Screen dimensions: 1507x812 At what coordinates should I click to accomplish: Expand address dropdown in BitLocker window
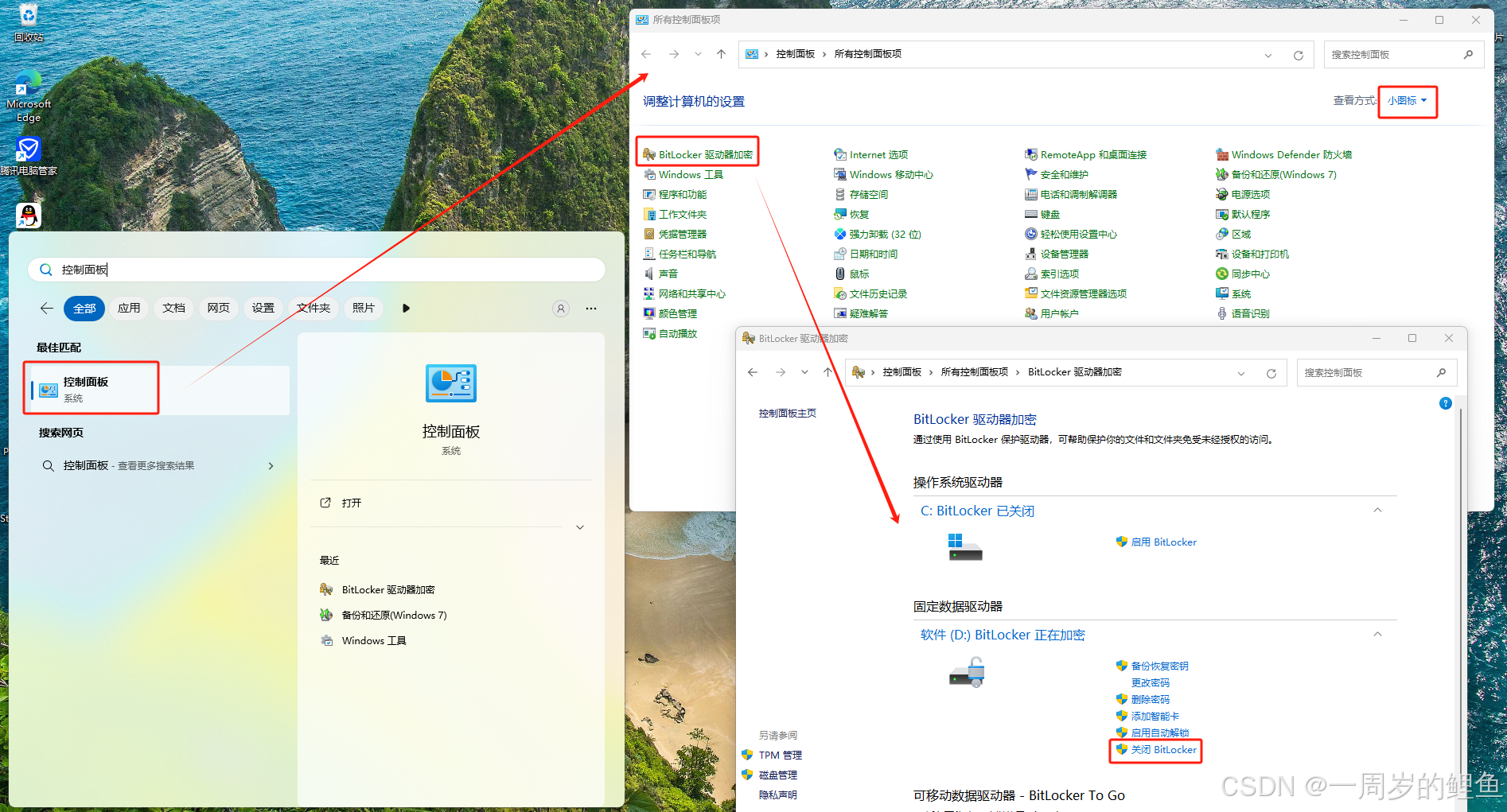(x=1241, y=373)
